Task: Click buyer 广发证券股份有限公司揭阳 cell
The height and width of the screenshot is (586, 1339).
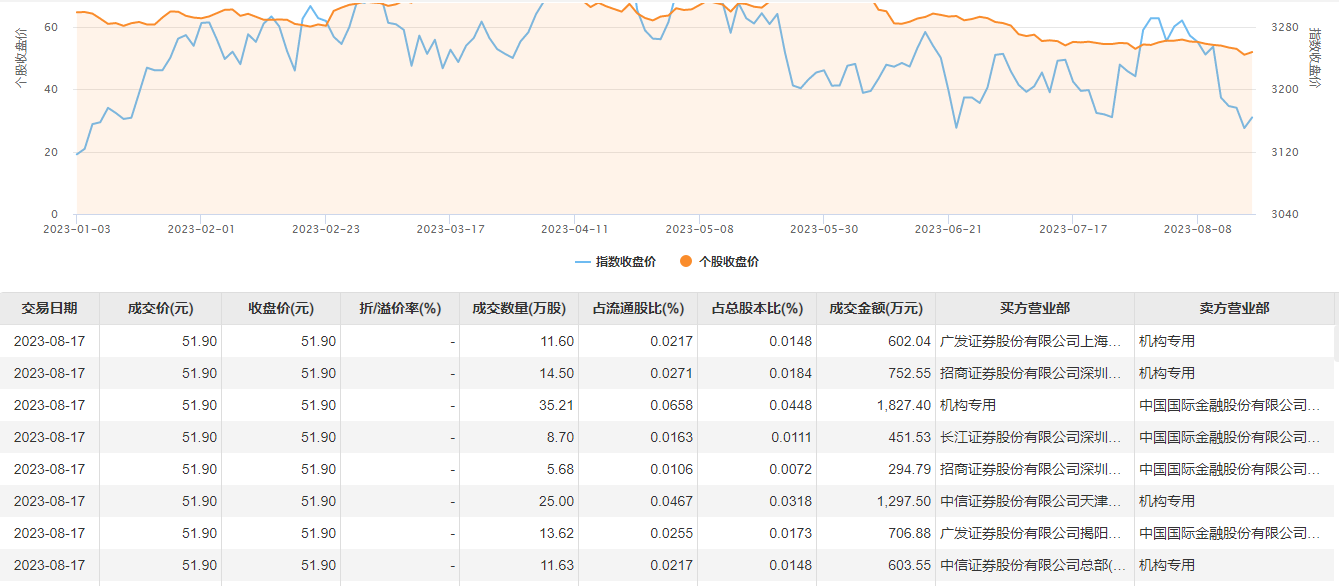Action: 1035,533
